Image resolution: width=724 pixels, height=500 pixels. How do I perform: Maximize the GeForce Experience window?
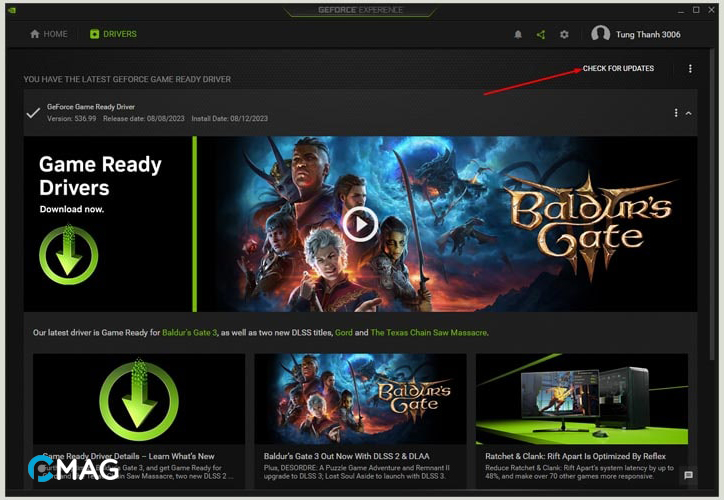click(x=696, y=10)
